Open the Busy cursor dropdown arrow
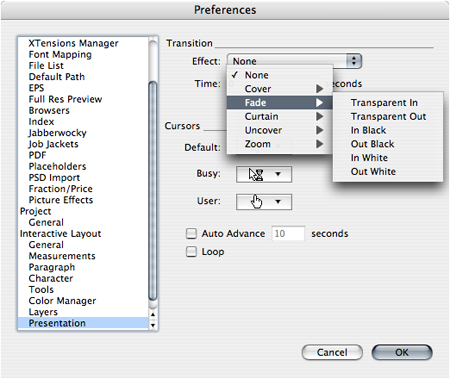The height and width of the screenshot is (379, 450). pos(278,174)
